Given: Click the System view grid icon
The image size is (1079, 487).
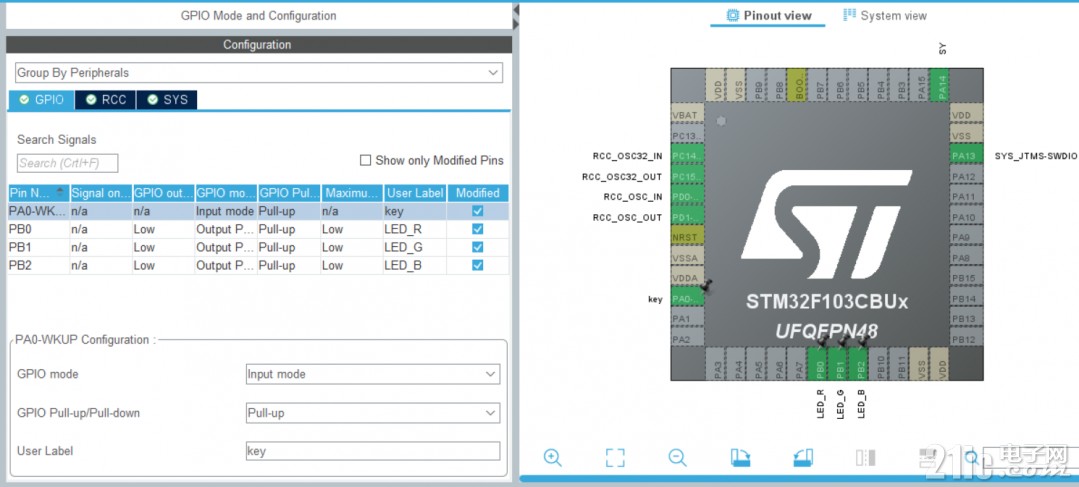Looking at the screenshot, I should click(x=850, y=15).
